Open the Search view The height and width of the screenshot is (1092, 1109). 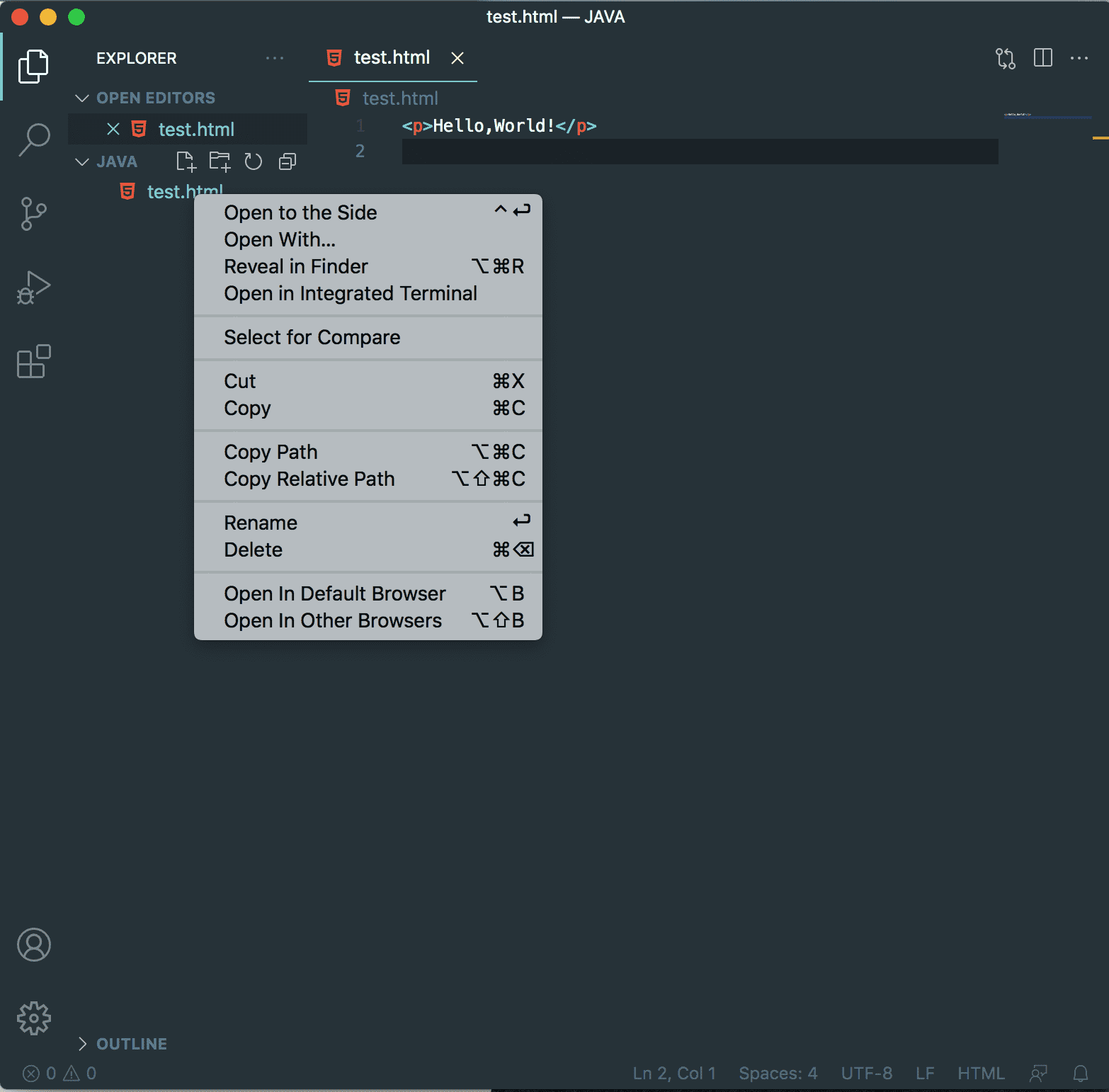click(33, 140)
